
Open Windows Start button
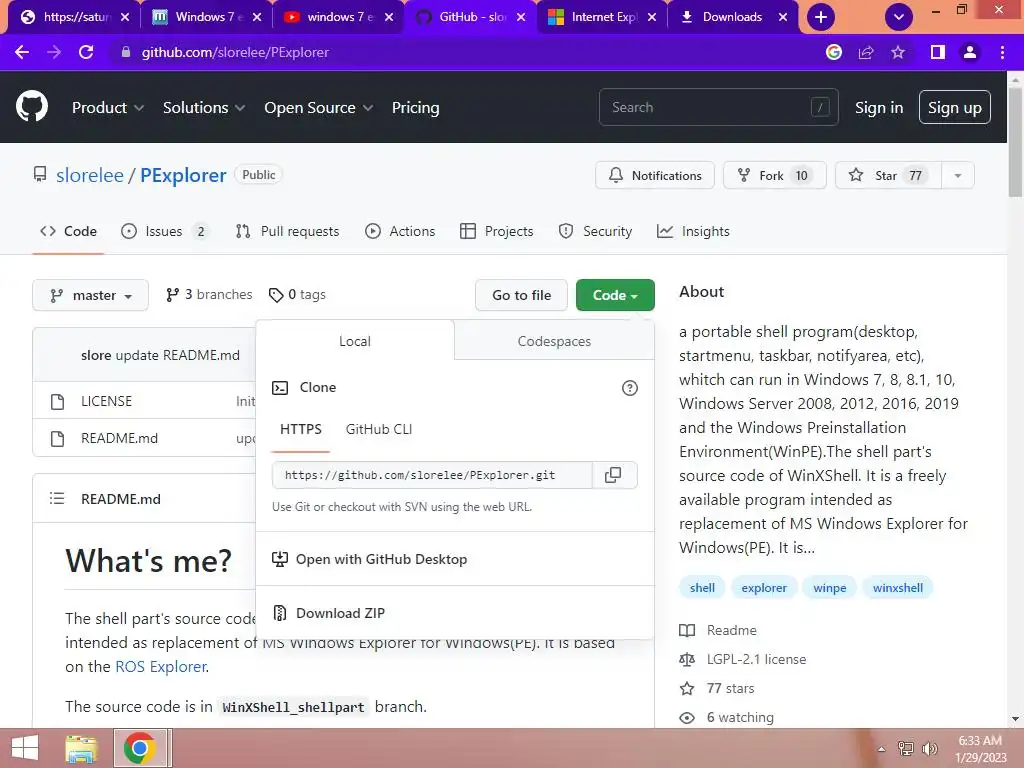[25, 748]
